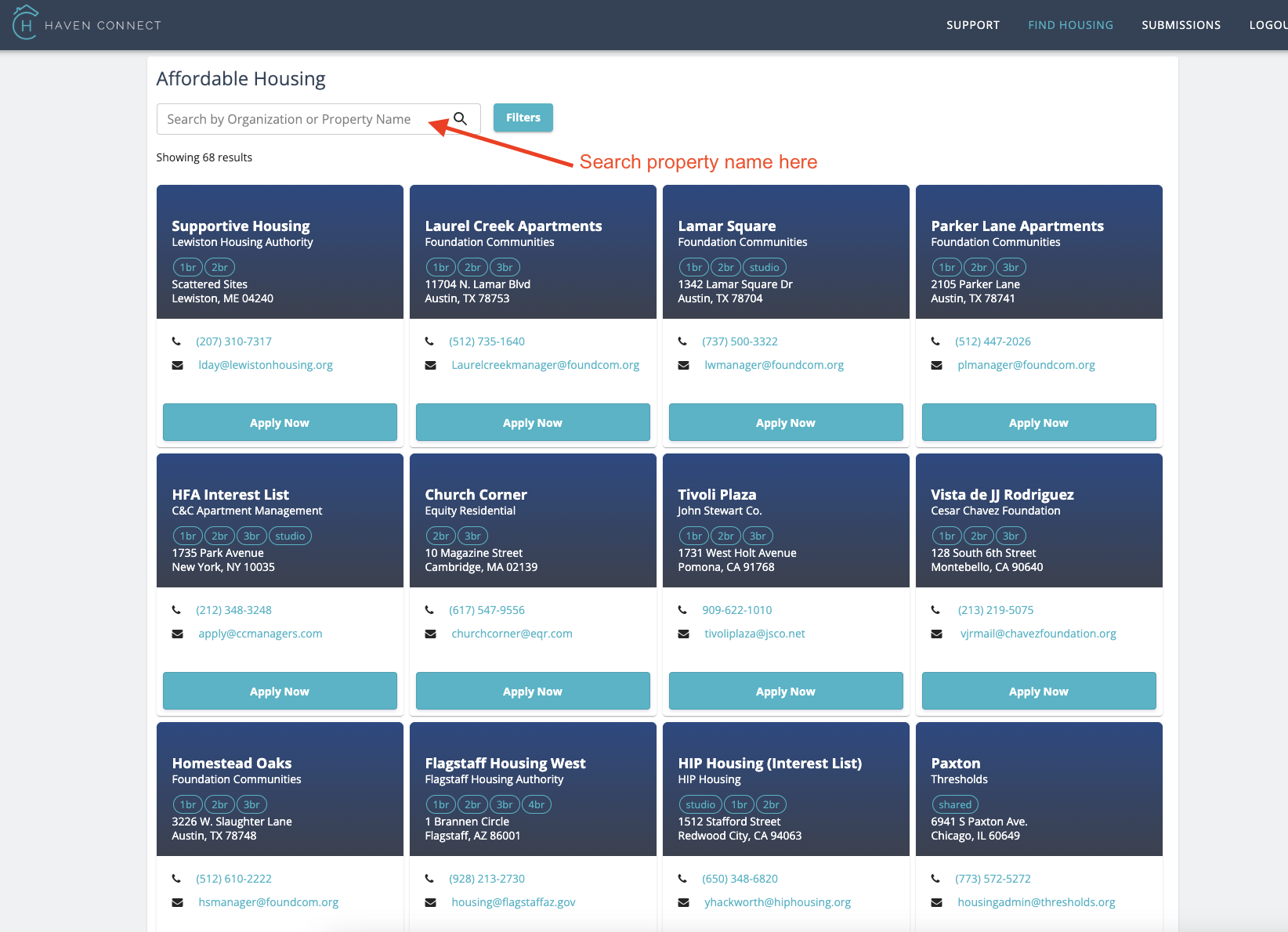Click phone icon on HFA Interest List card
This screenshot has width=1288, height=932.
176,610
